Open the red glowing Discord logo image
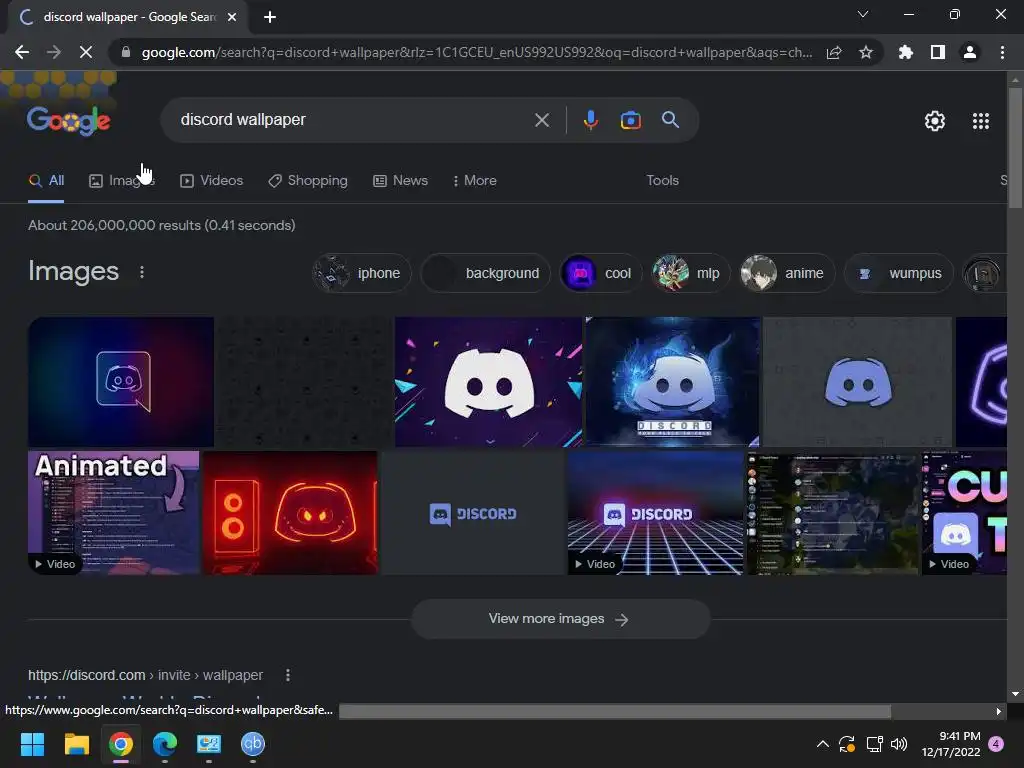Screen dimensions: 1024x768 (291, 513)
